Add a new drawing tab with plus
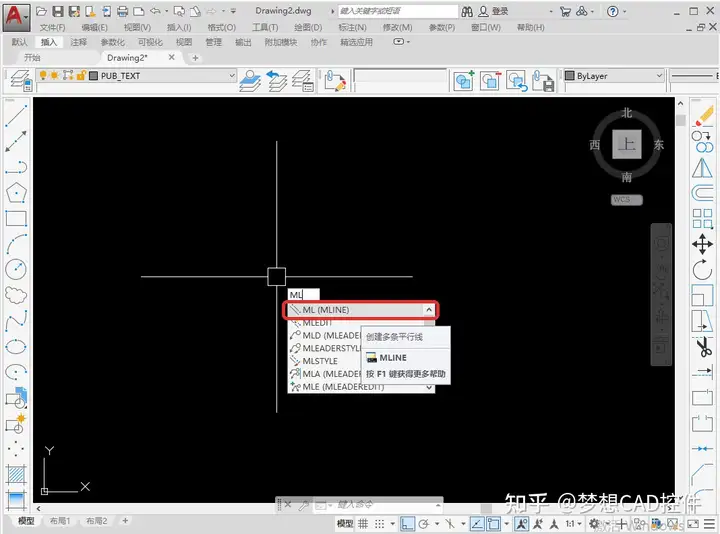This screenshot has width=720, height=534. (195, 58)
